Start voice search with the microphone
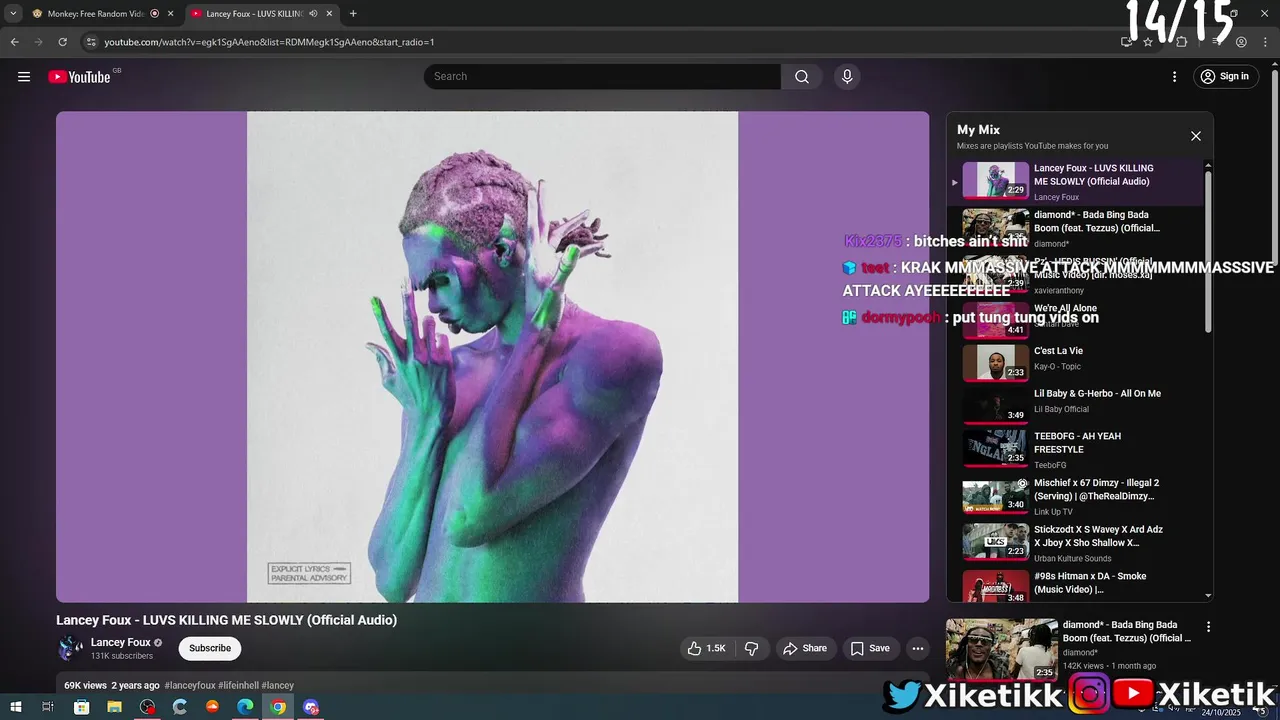The image size is (1280, 720). tap(847, 77)
